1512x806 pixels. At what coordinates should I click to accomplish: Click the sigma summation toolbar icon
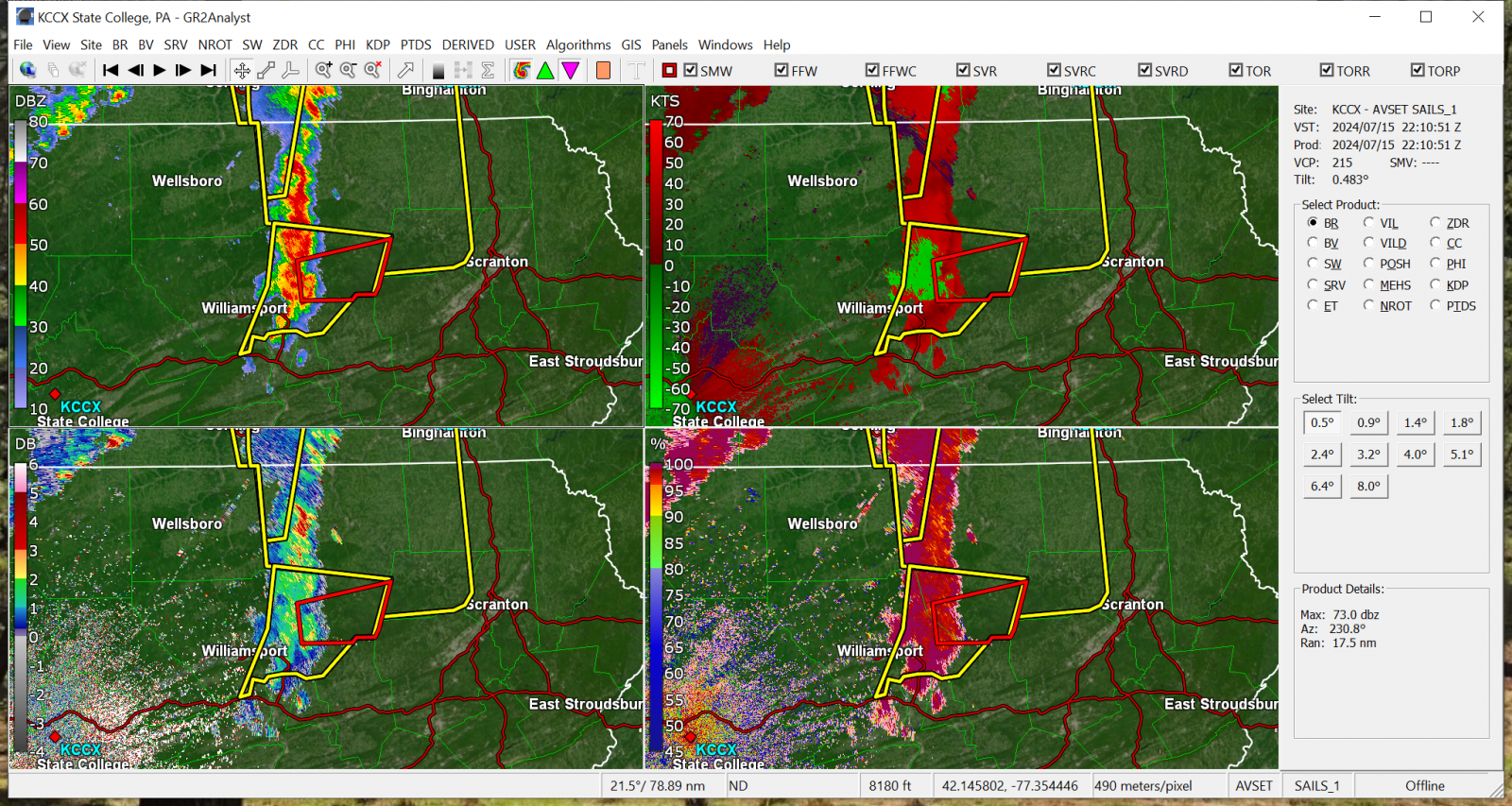[x=488, y=70]
